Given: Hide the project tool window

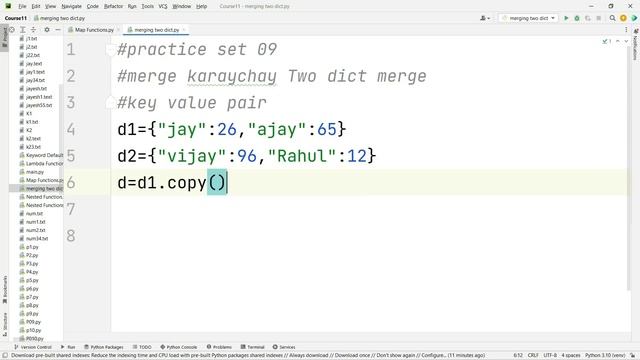Looking at the screenshot, I should pos(58,30).
